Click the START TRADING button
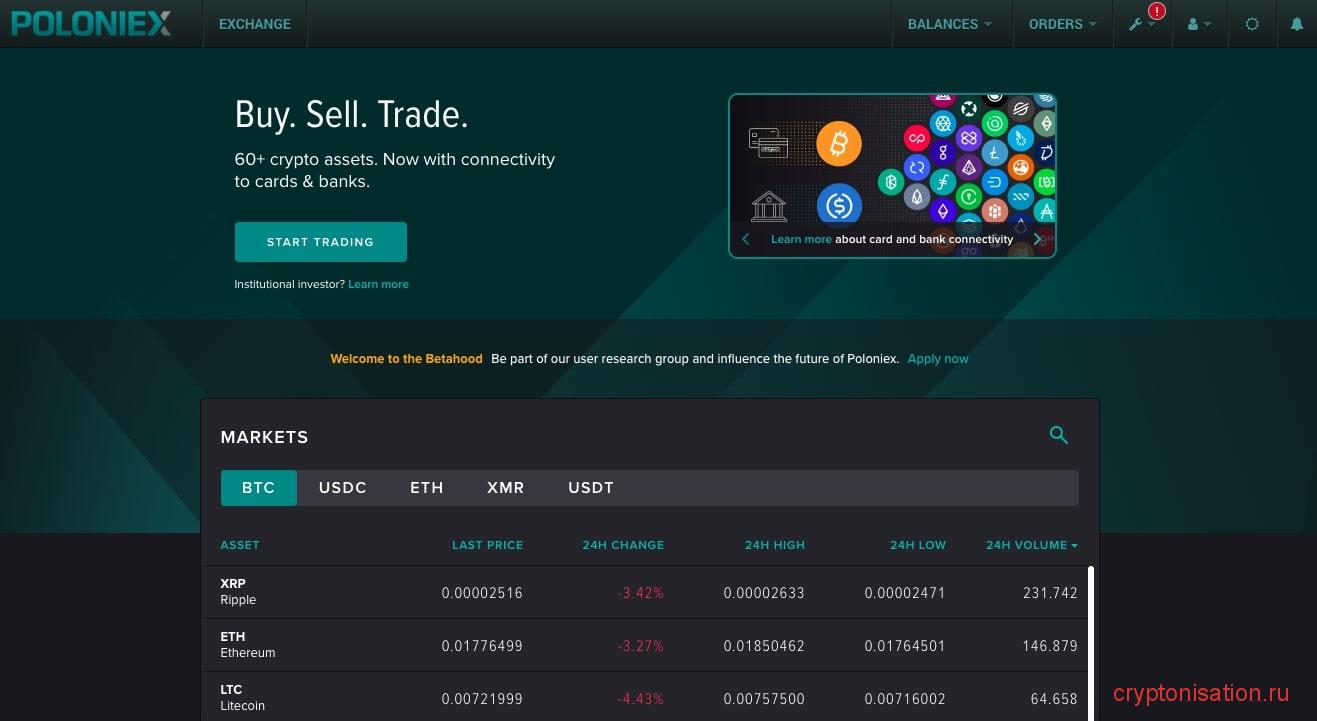The width and height of the screenshot is (1317, 721). pyautogui.click(x=320, y=241)
